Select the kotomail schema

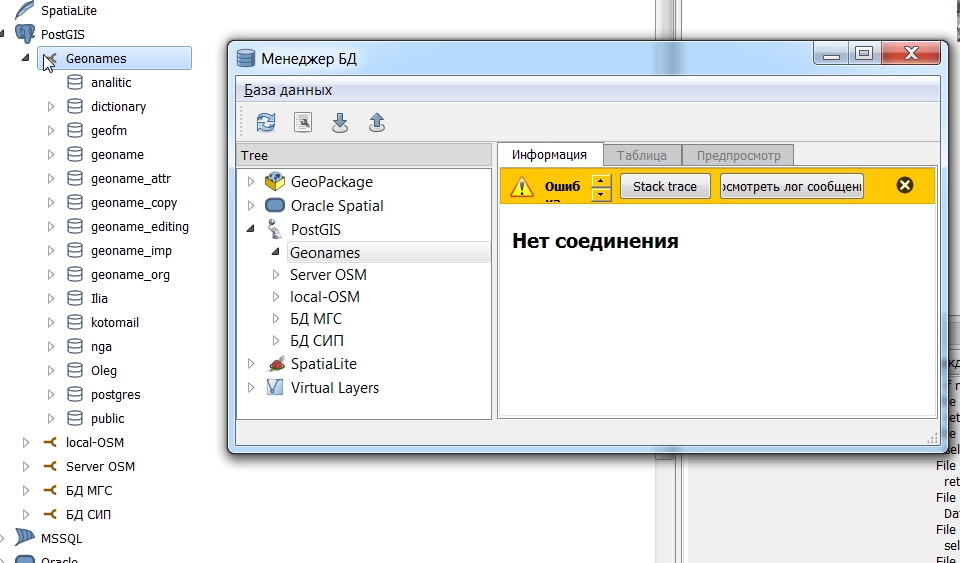tap(114, 323)
